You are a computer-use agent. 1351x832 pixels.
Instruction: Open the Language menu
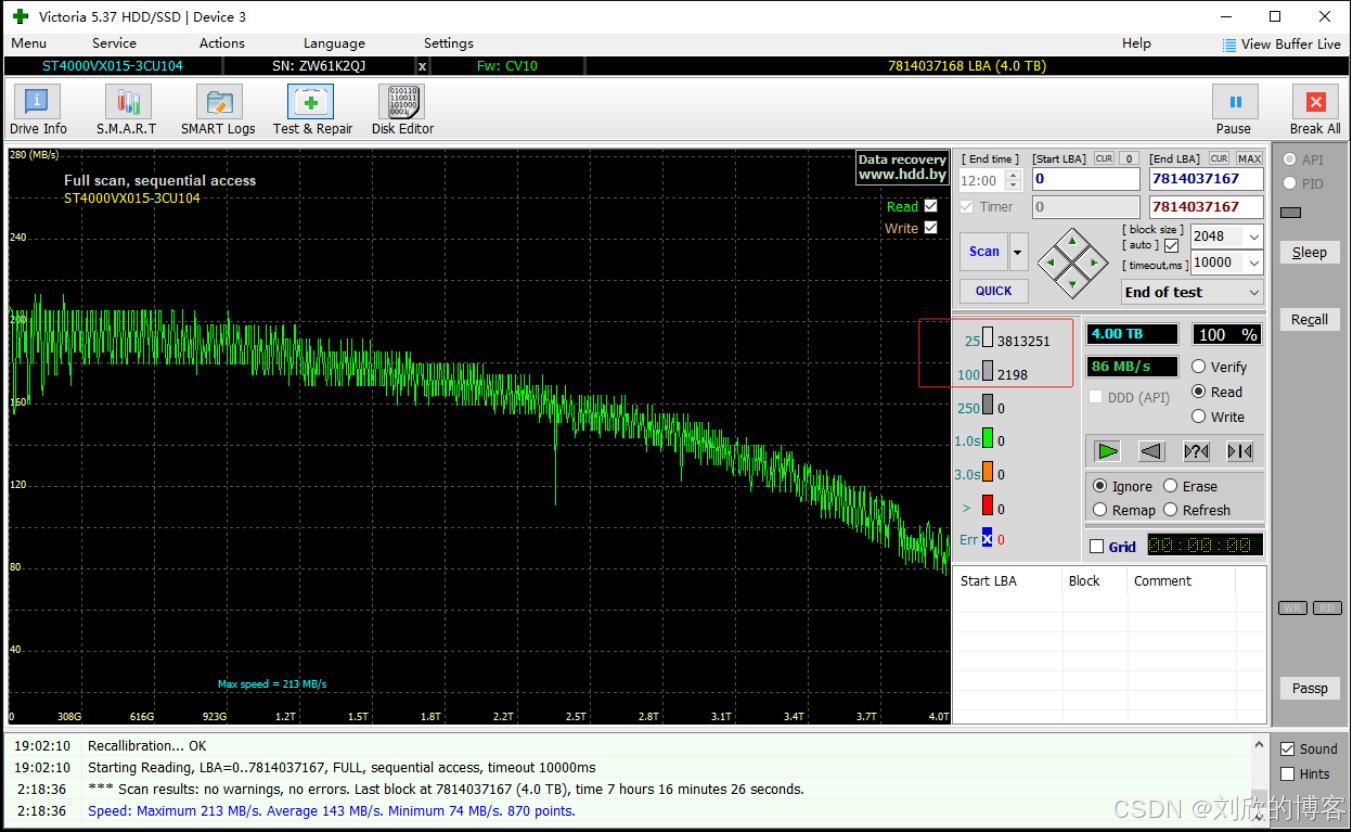pyautogui.click(x=334, y=43)
